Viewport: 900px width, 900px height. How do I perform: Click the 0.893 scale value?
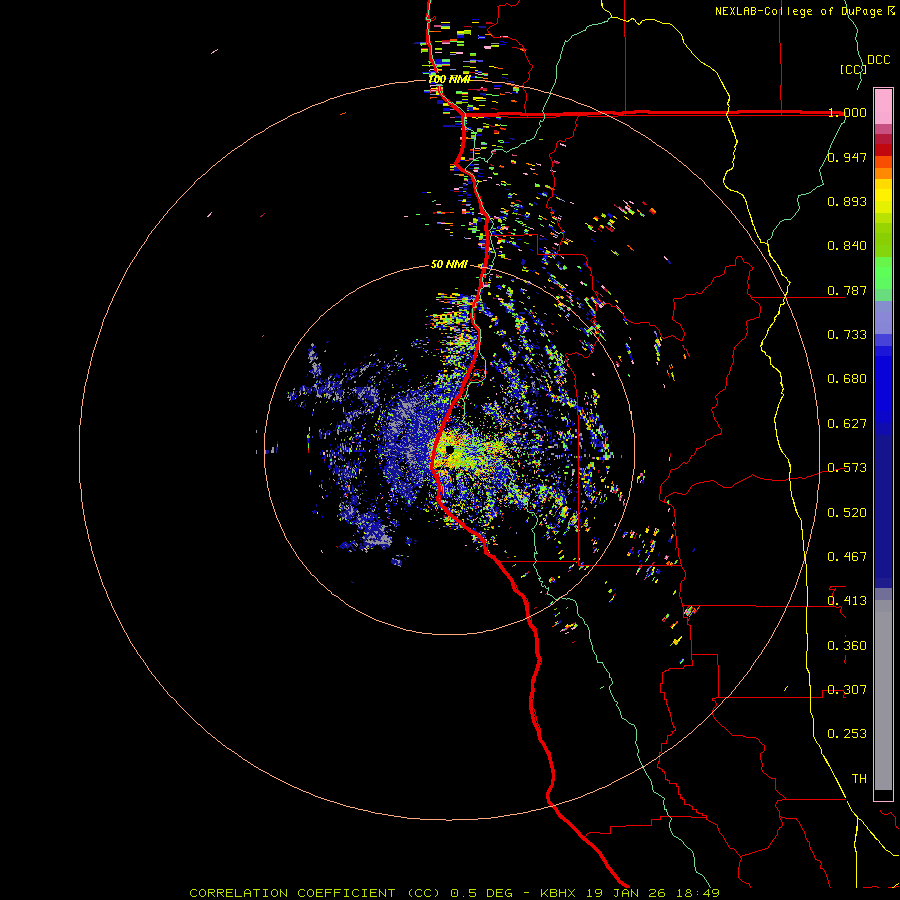pos(847,201)
